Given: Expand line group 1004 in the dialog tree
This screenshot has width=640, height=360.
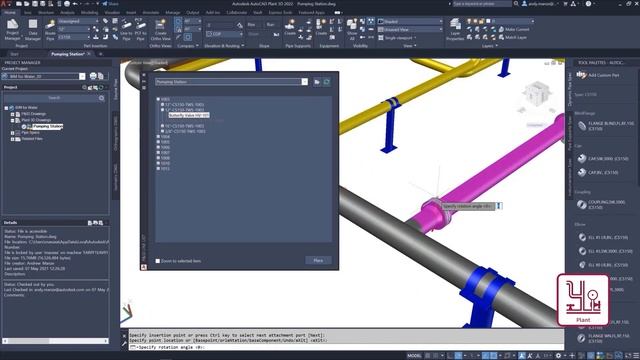Looking at the screenshot, I should pos(158,137).
